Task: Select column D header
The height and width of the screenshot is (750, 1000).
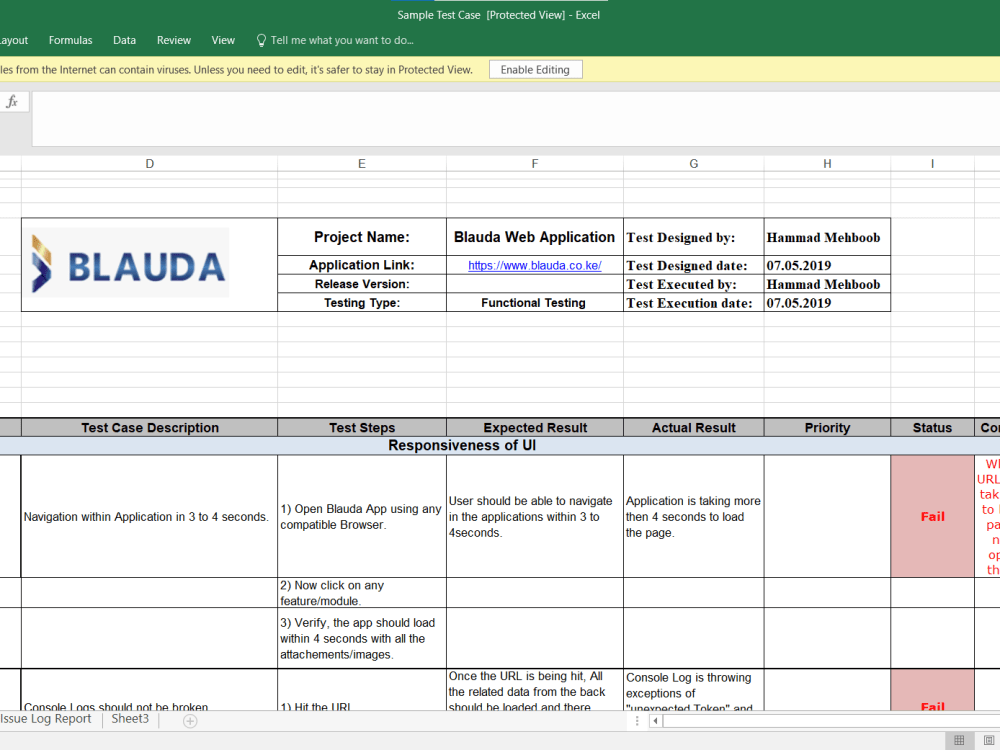Action: click(x=149, y=164)
